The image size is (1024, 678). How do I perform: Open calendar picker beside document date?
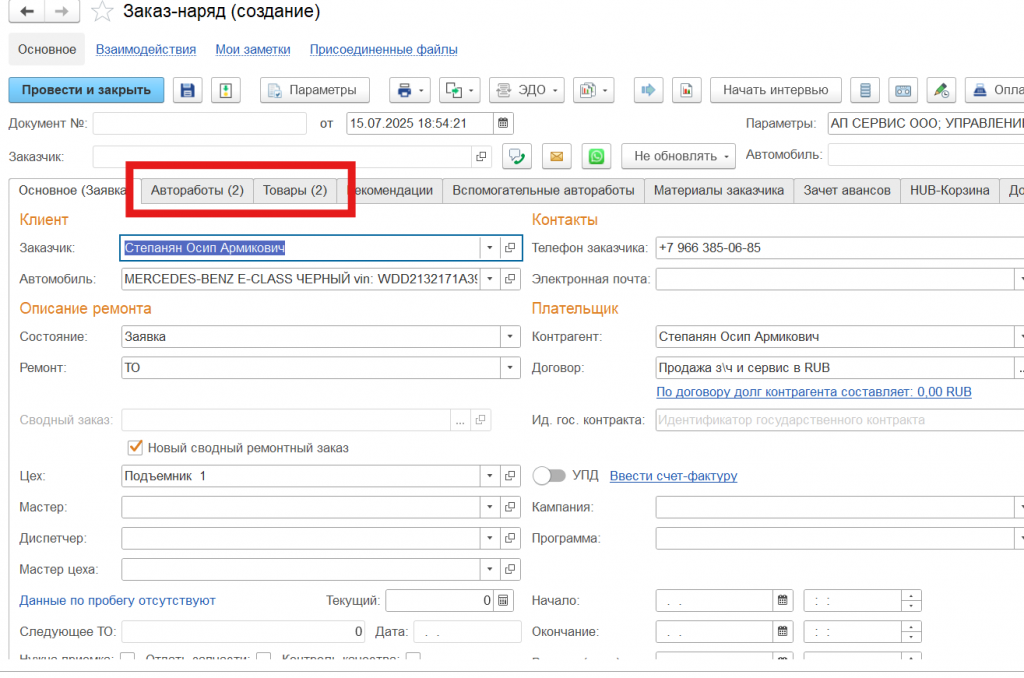504,123
